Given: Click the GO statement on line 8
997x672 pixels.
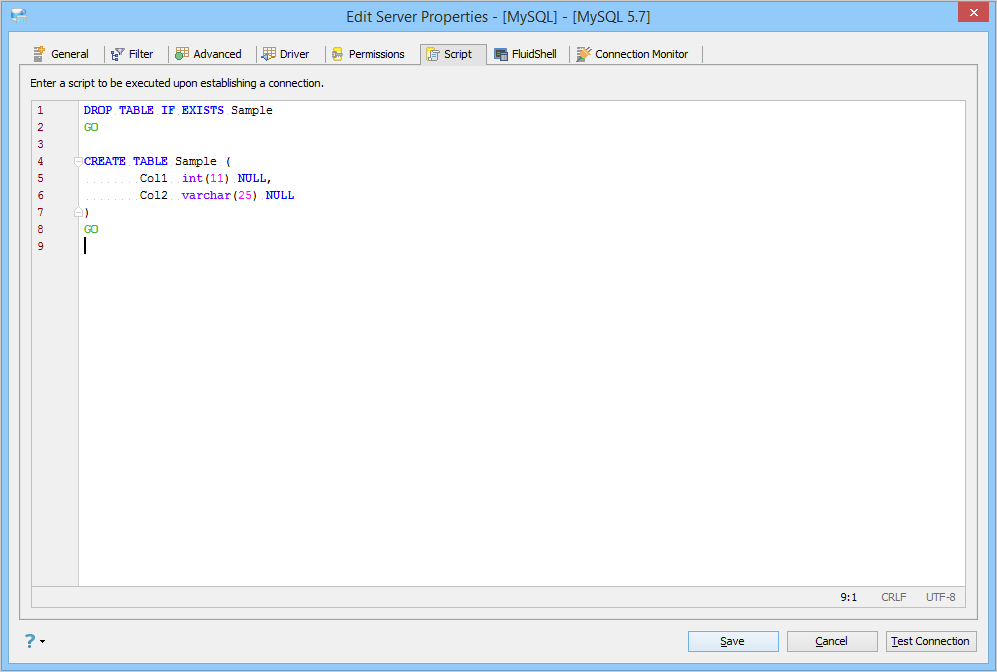Looking at the screenshot, I should (91, 229).
